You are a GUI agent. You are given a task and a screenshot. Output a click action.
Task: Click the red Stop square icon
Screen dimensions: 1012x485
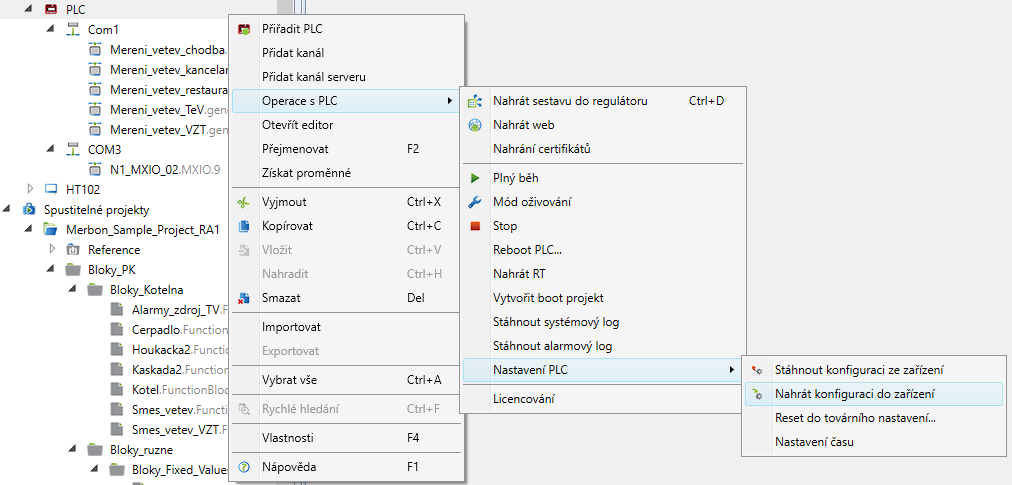[x=475, y=226]
